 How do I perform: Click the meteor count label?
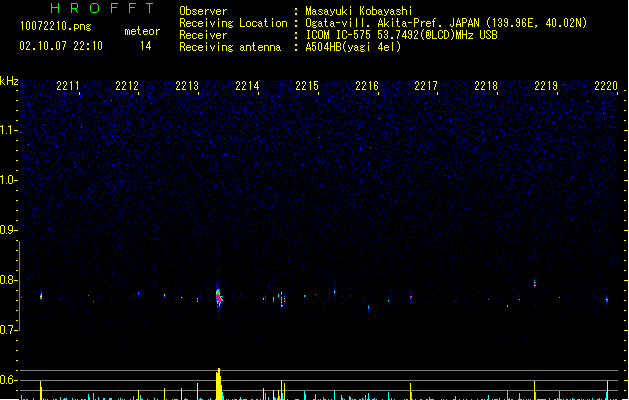142,31
